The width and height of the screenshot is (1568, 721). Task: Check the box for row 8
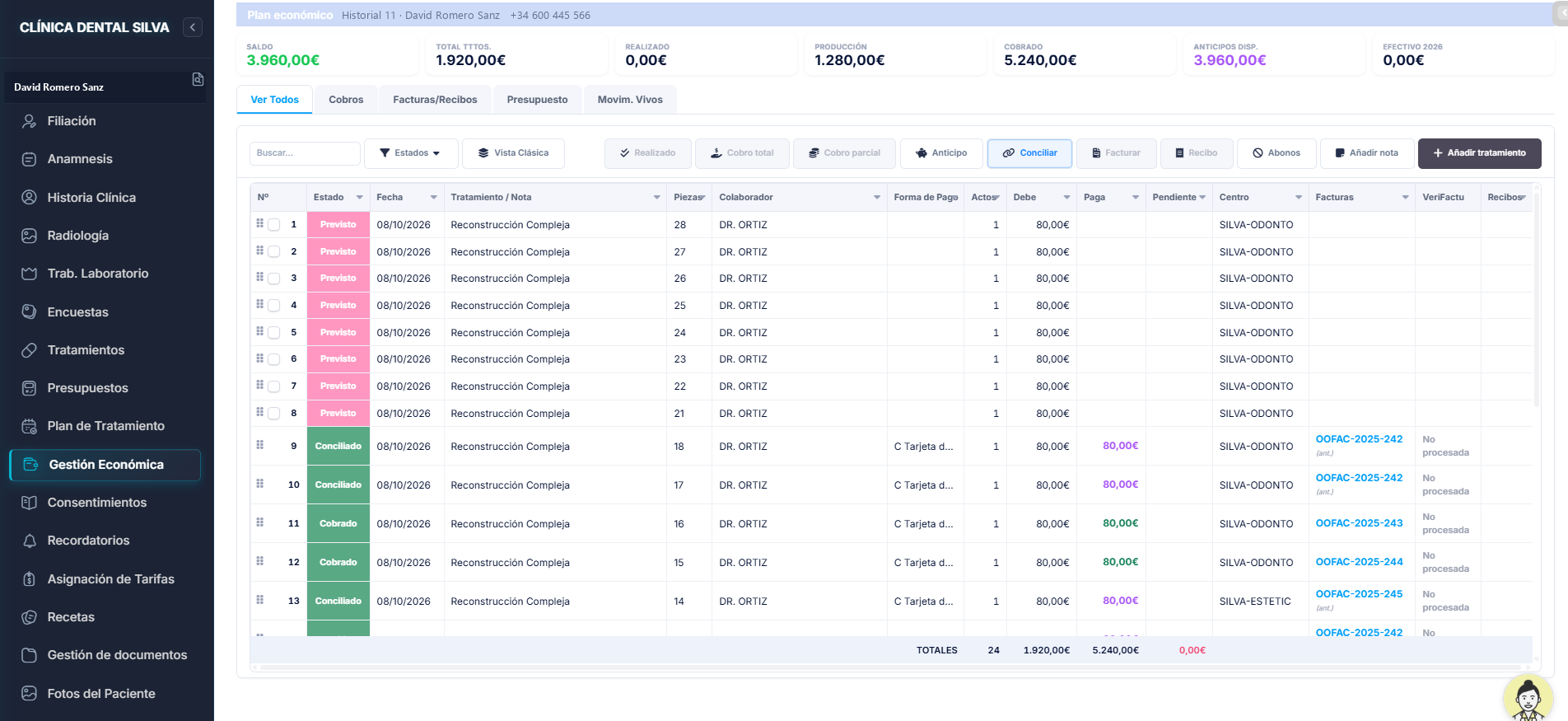coord(274,414)
